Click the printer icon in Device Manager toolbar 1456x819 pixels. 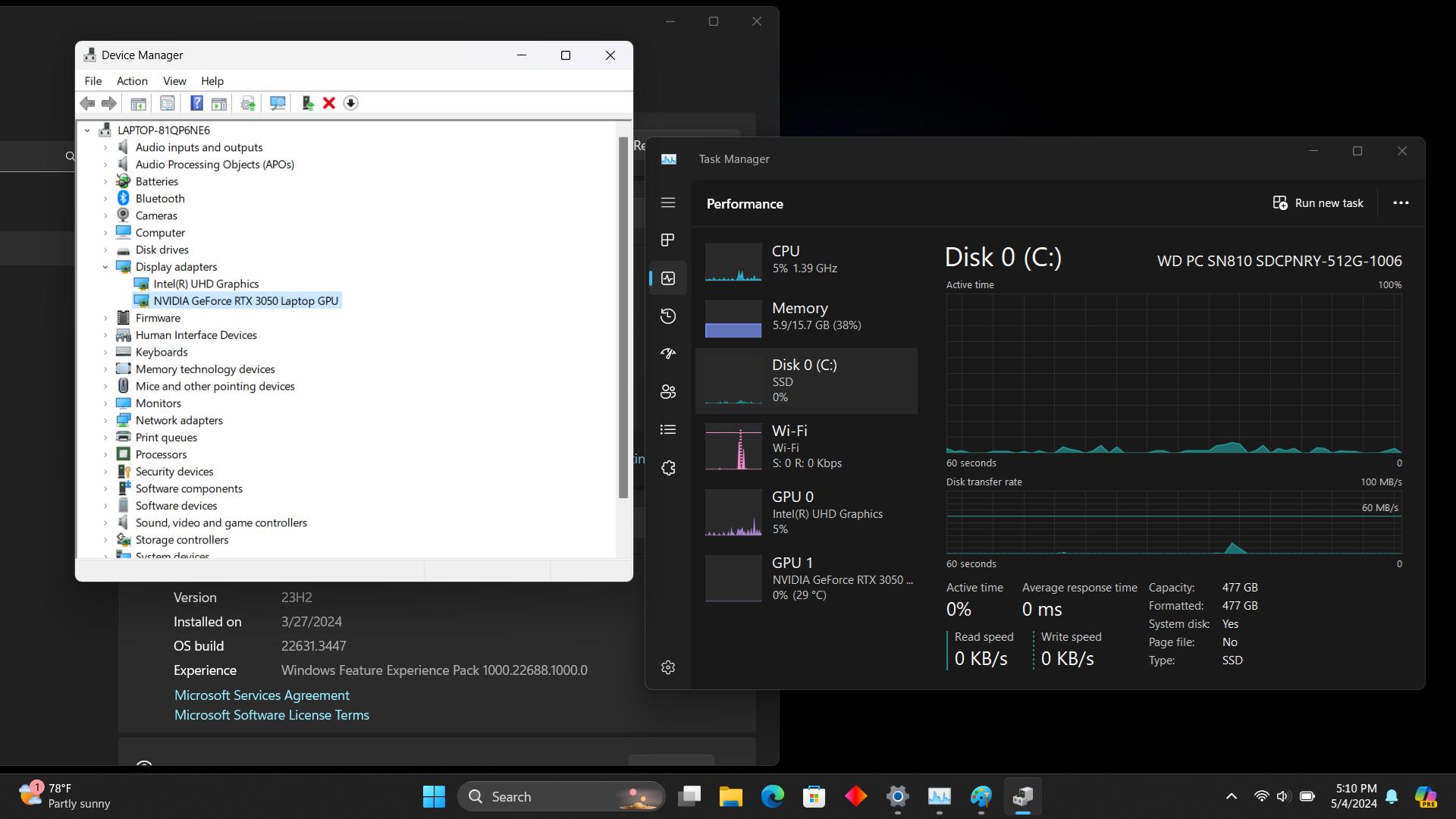click(x=247, y=103)
